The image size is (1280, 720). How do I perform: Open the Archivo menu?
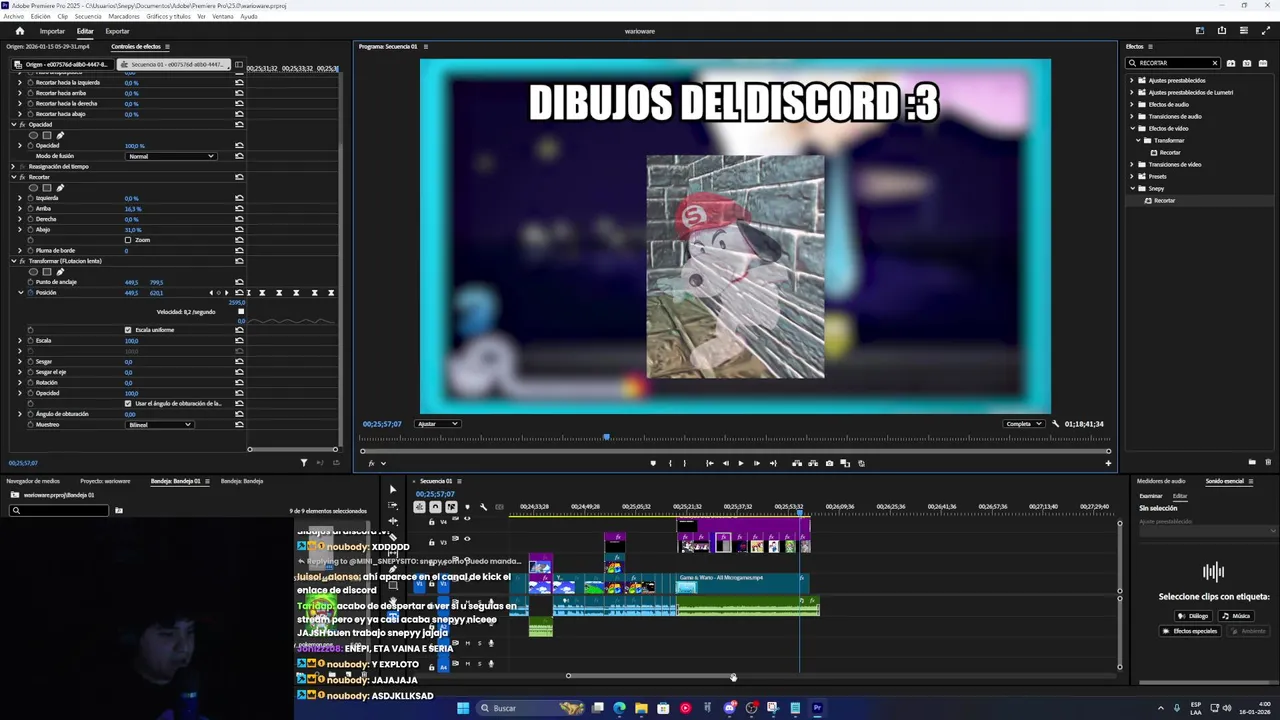pos(13,16)
